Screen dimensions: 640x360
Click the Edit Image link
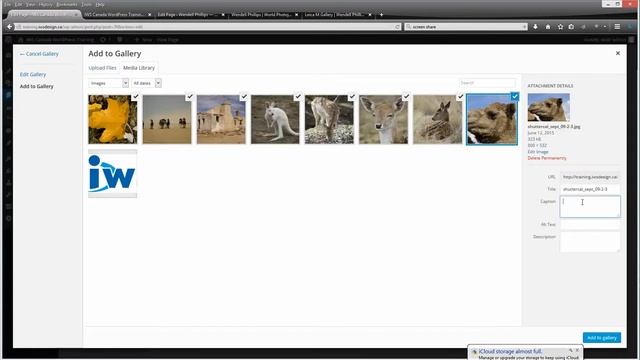538,151
